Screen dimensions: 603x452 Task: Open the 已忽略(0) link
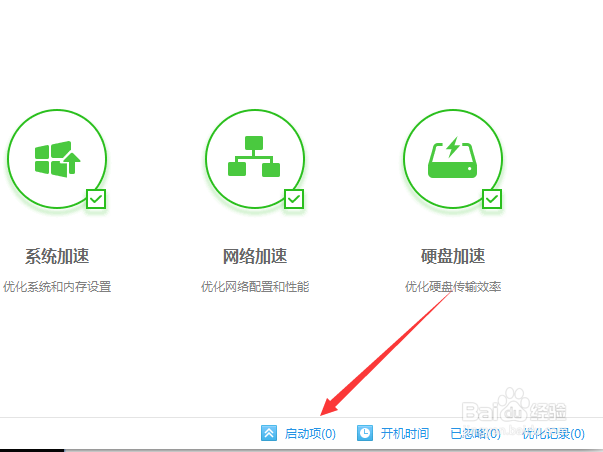click(x=475, y=434)
